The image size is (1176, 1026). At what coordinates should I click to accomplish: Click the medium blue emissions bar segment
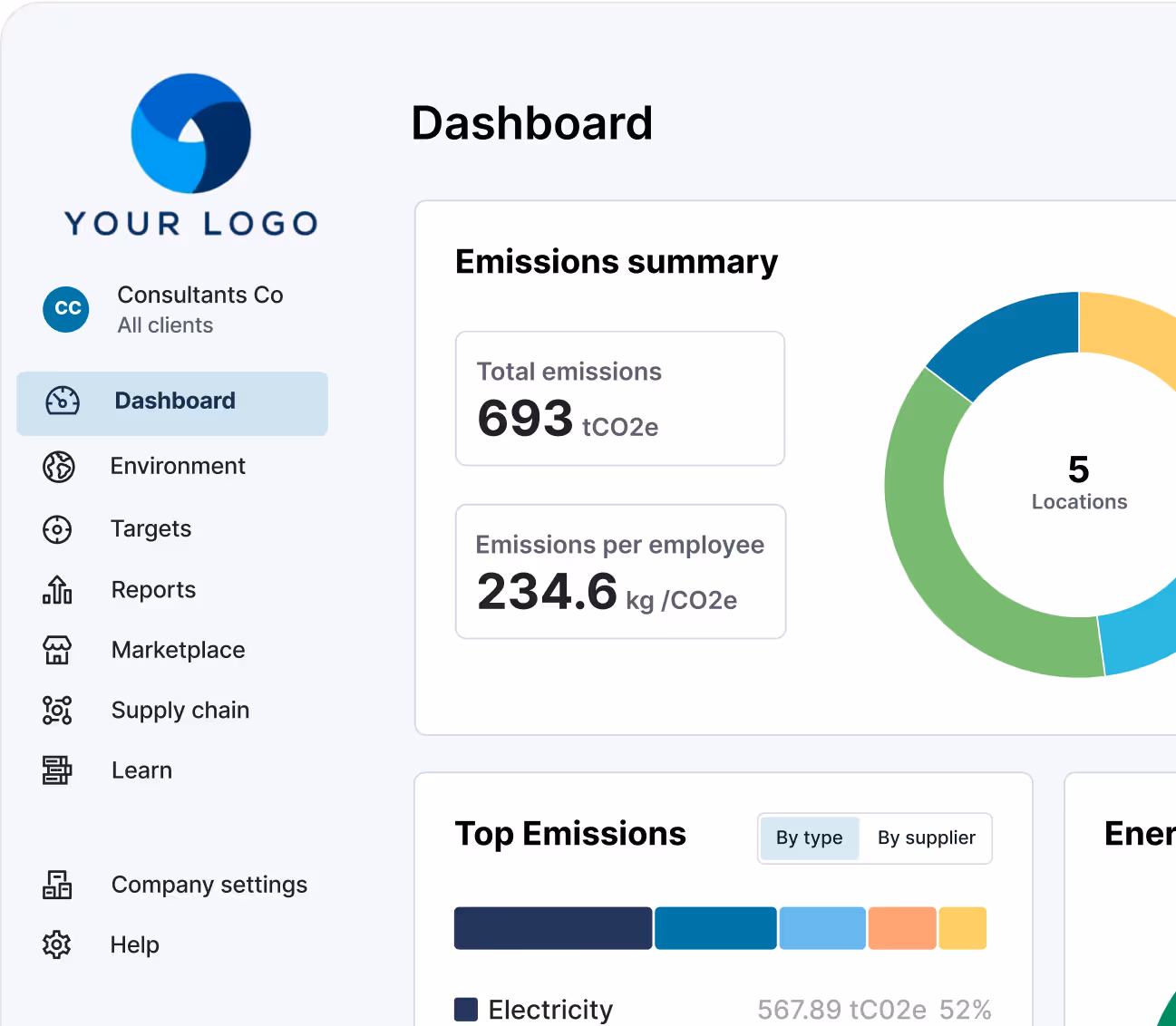click(x=715, y=928)
